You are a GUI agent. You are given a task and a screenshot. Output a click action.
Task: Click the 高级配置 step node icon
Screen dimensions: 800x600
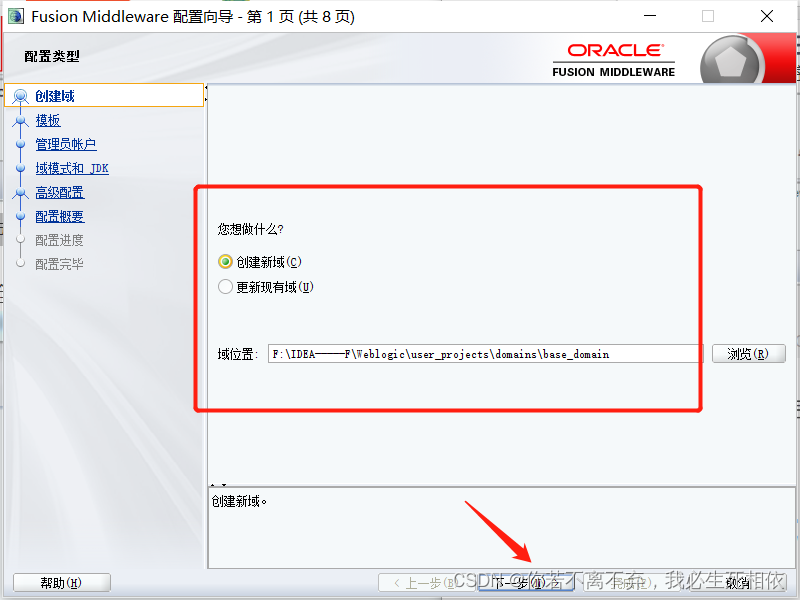(x=20, y=193)
